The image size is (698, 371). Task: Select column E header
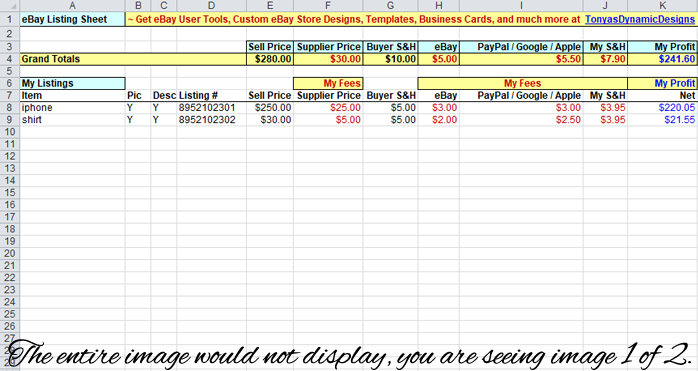270,5
